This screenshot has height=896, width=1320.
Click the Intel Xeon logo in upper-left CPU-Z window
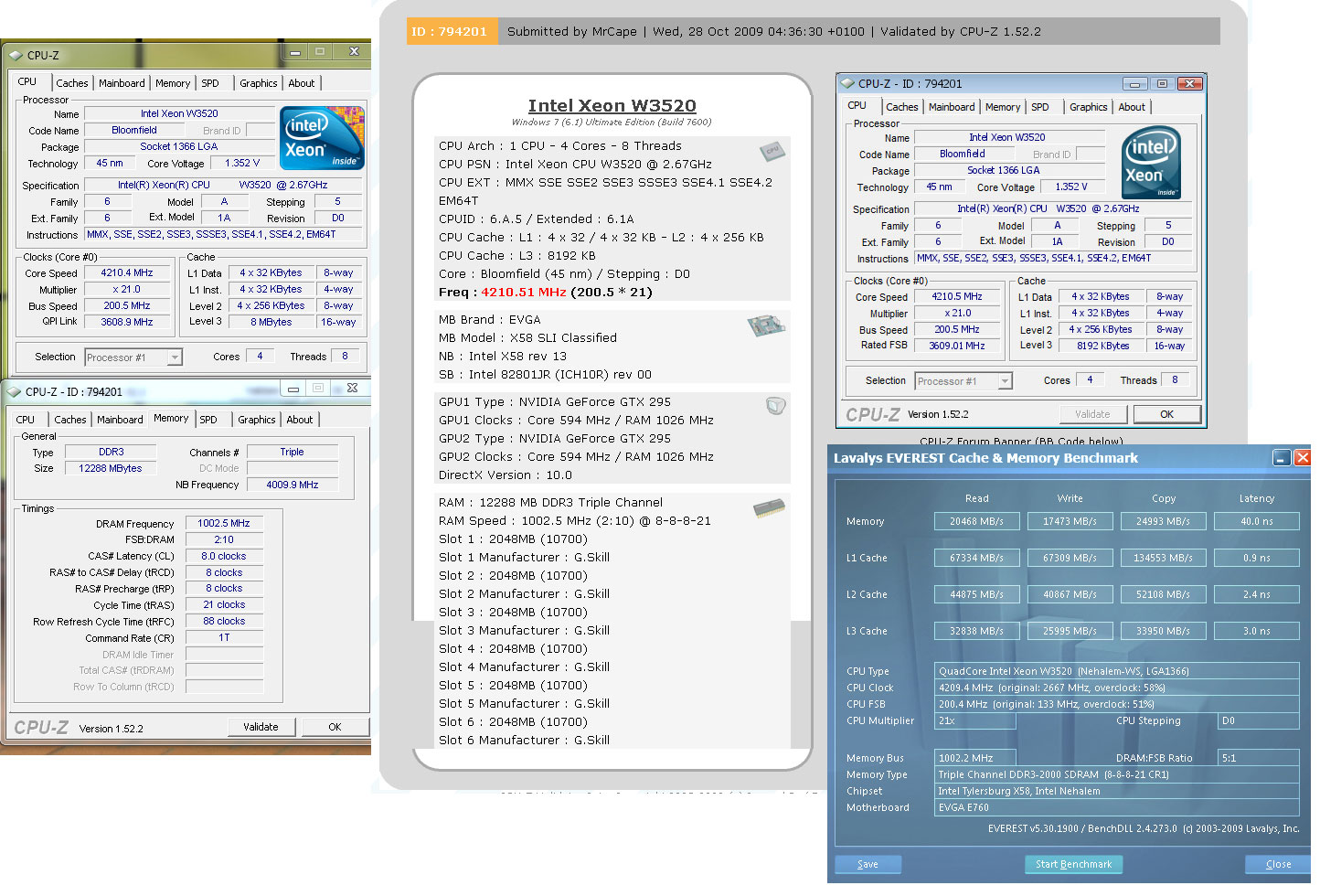tap(324, 138)
